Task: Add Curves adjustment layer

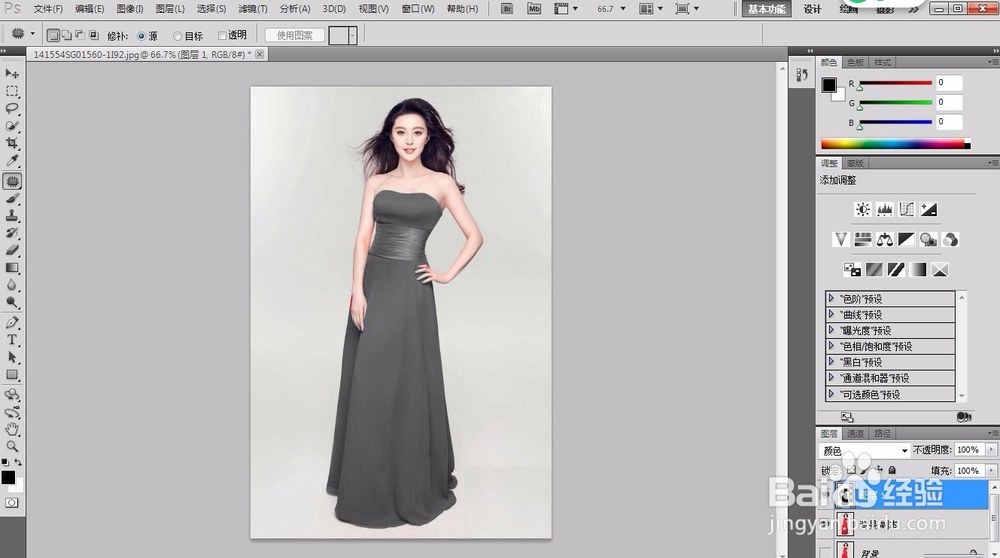Action: click(906, 209)
